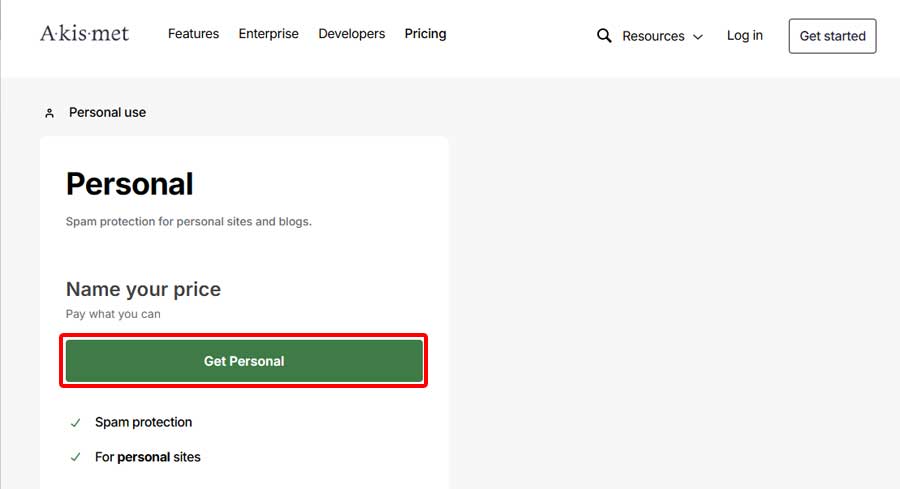Open the Developers nav link
The image size is (900, 489).
click(351, 34)
